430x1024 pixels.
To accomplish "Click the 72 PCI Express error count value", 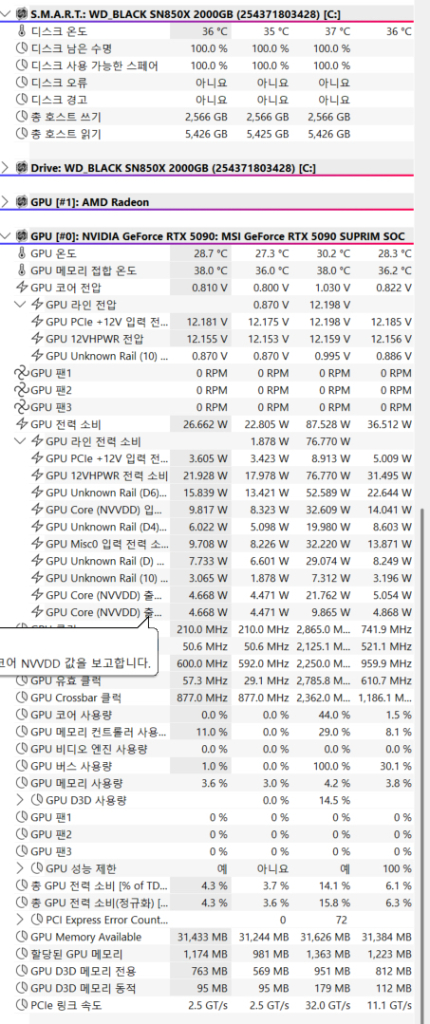I will 344,920.
